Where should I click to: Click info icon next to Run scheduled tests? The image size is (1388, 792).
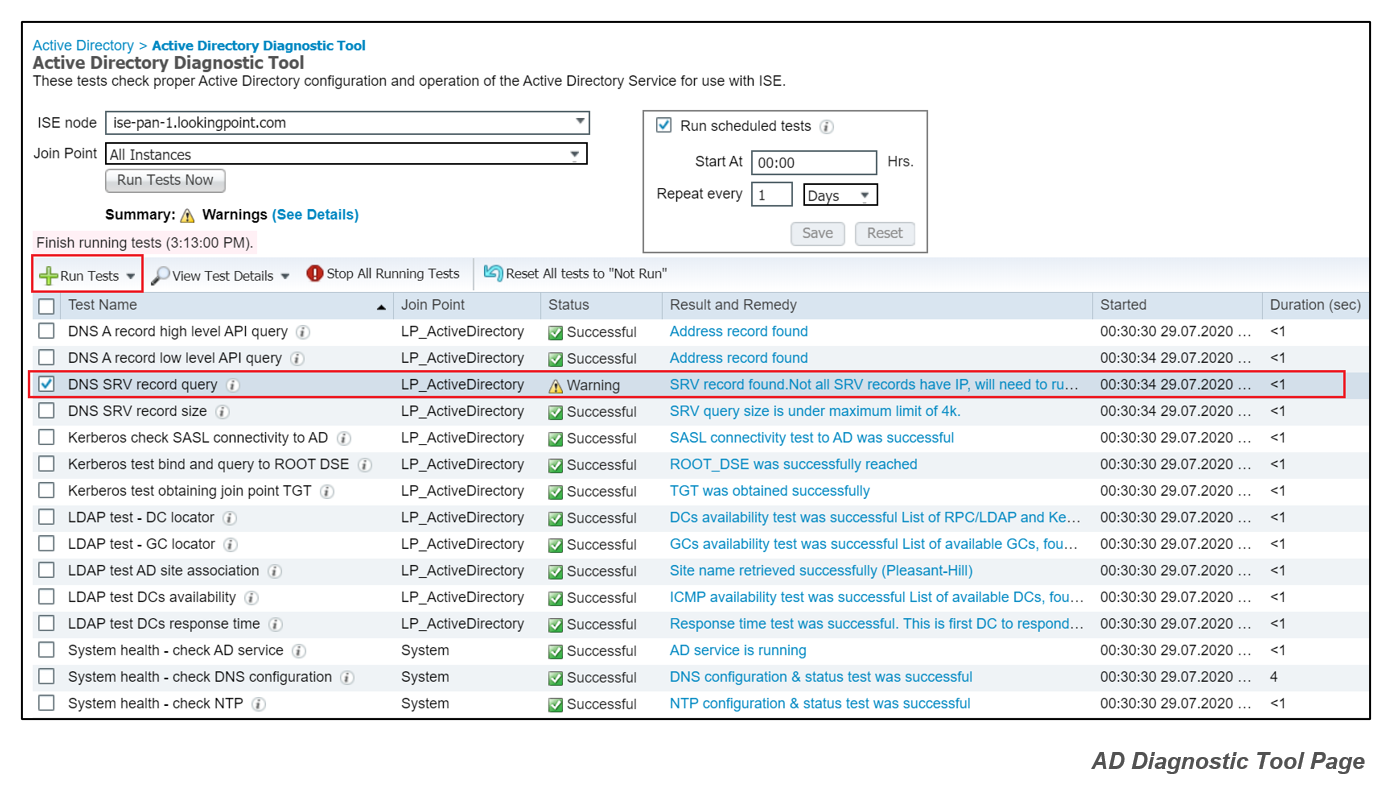tap(826, 127)
